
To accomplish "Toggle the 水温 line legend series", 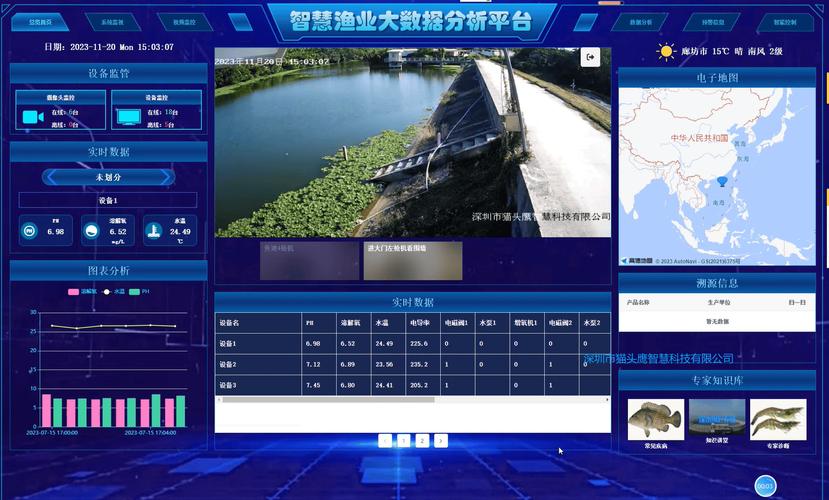I will (x=107, y=292).
